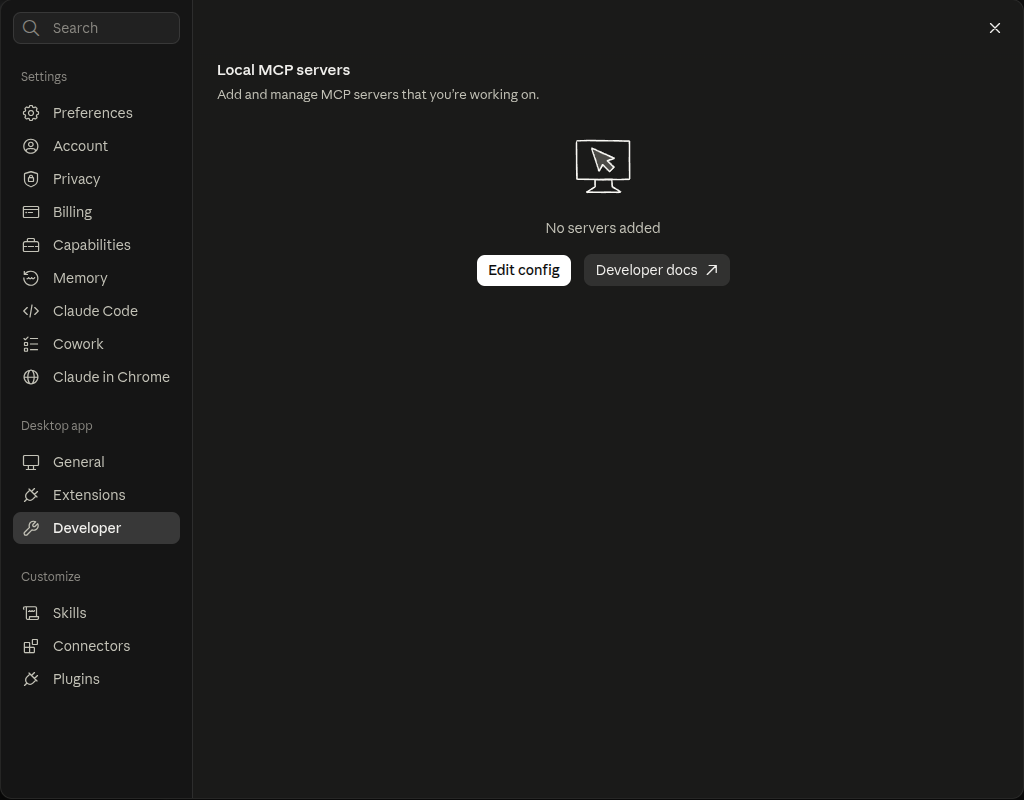Click the Claude in Chrome globe icon
Screen dimensions: 1024x800
(31, 377)
